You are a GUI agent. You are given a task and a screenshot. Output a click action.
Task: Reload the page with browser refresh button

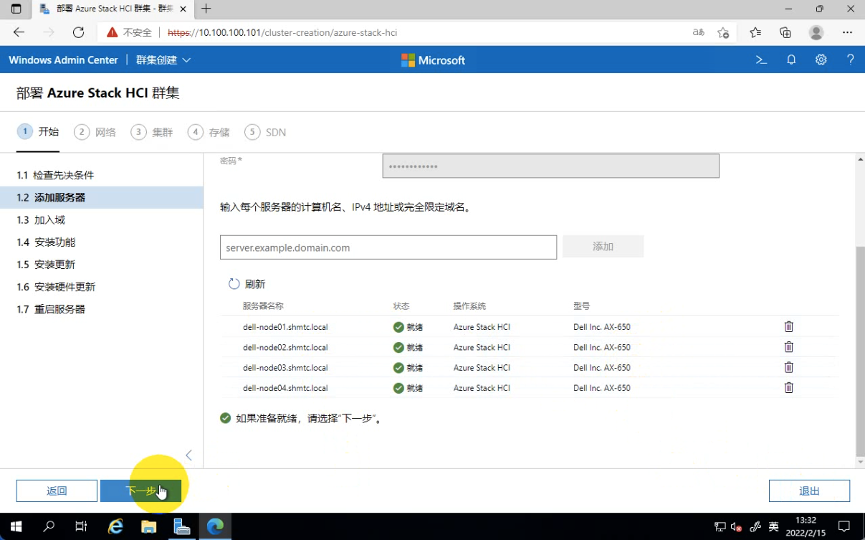pos(78,33)
